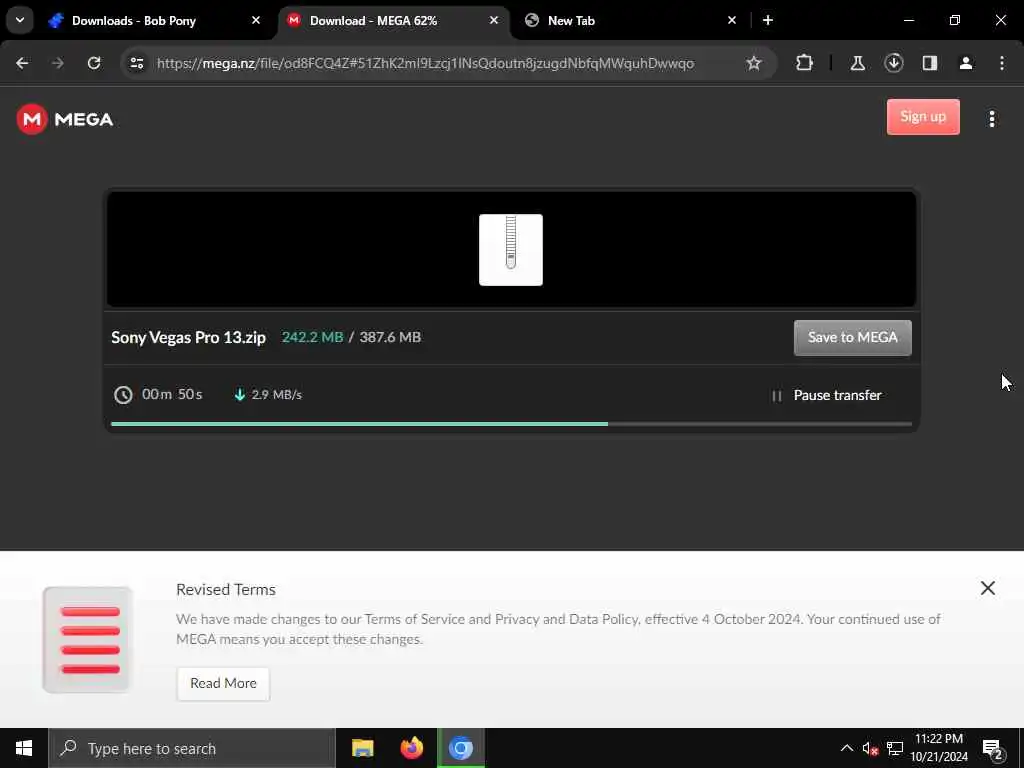Open the browser extensions puzzle icon
1024x768 pixels.
[805, 63]
